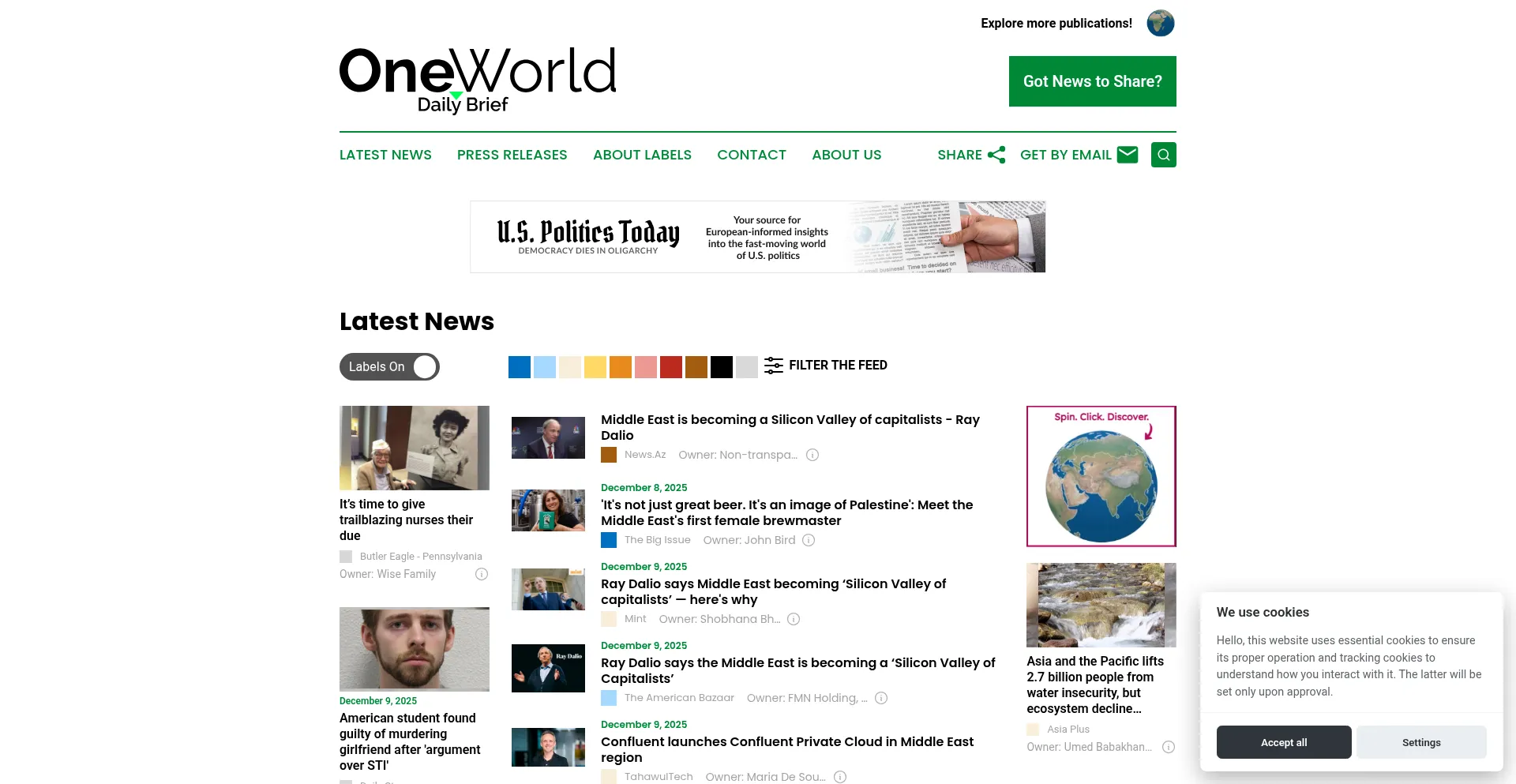Select the light gray label swatch
This screenshot has height=784, width=1516.
pos(747,367)
